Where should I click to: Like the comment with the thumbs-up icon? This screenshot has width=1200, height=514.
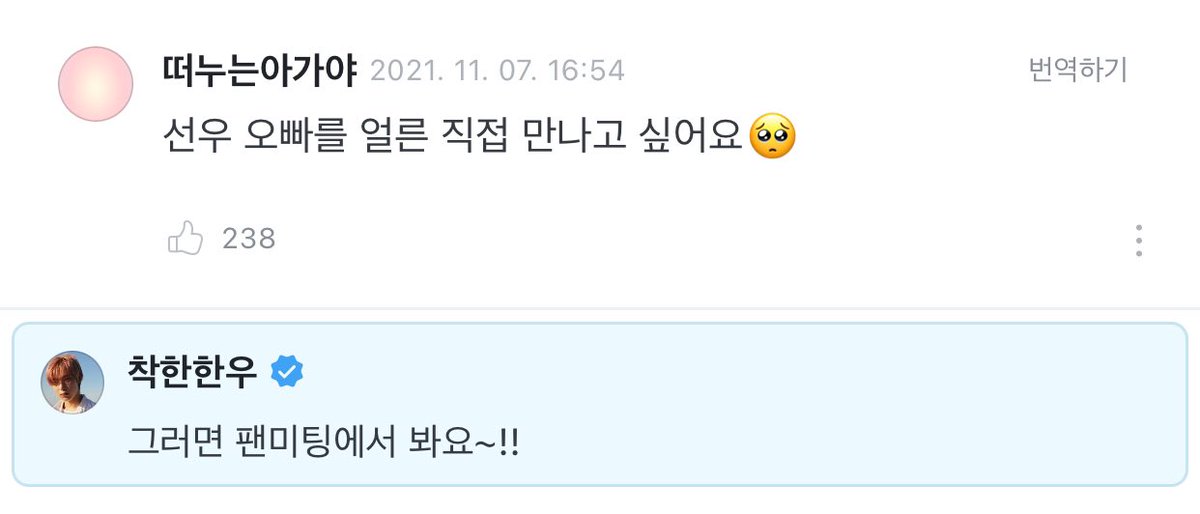tap(185, 239)
